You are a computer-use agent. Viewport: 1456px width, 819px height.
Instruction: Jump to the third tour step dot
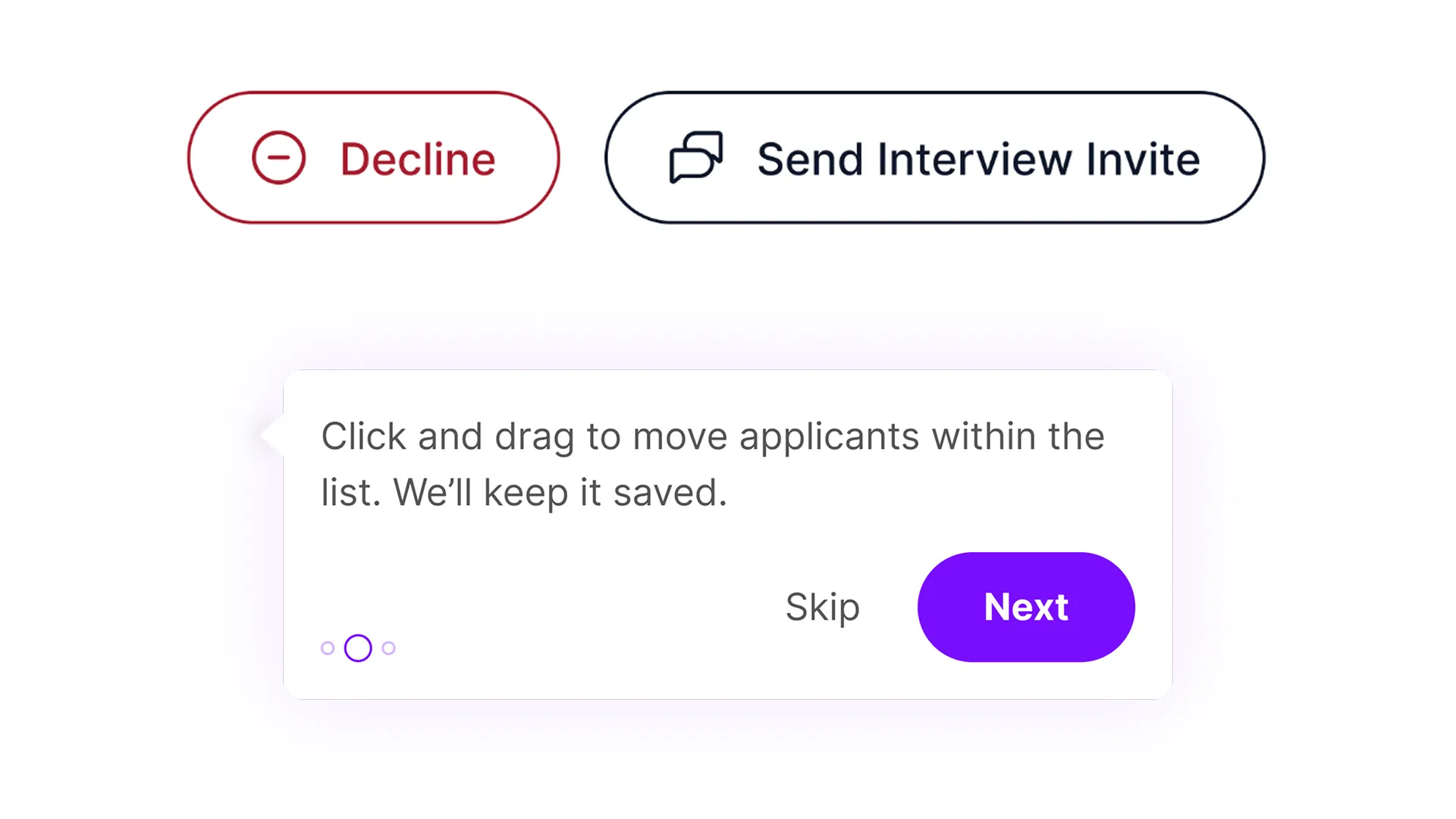[388, 648]
